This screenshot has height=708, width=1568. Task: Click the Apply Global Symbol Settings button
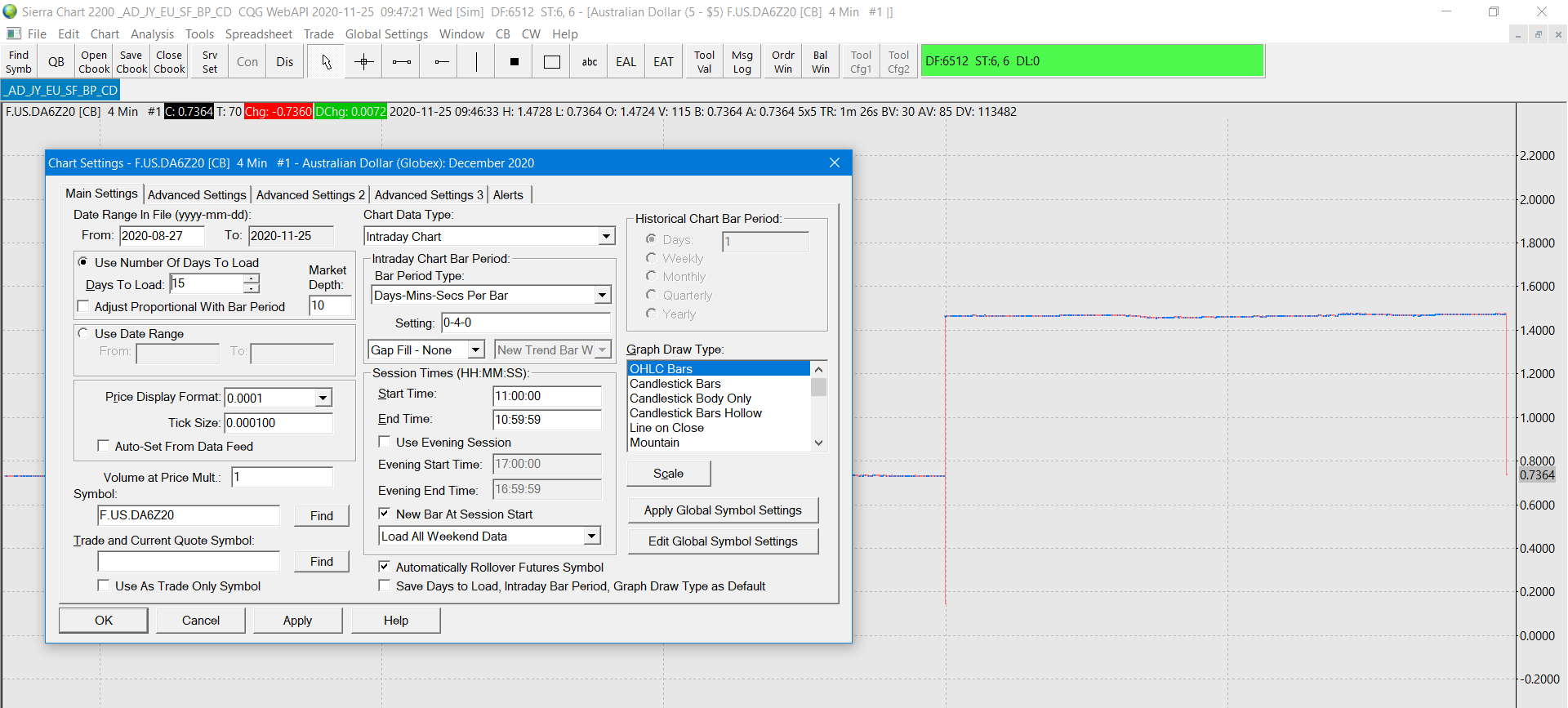tap(723, 510)
